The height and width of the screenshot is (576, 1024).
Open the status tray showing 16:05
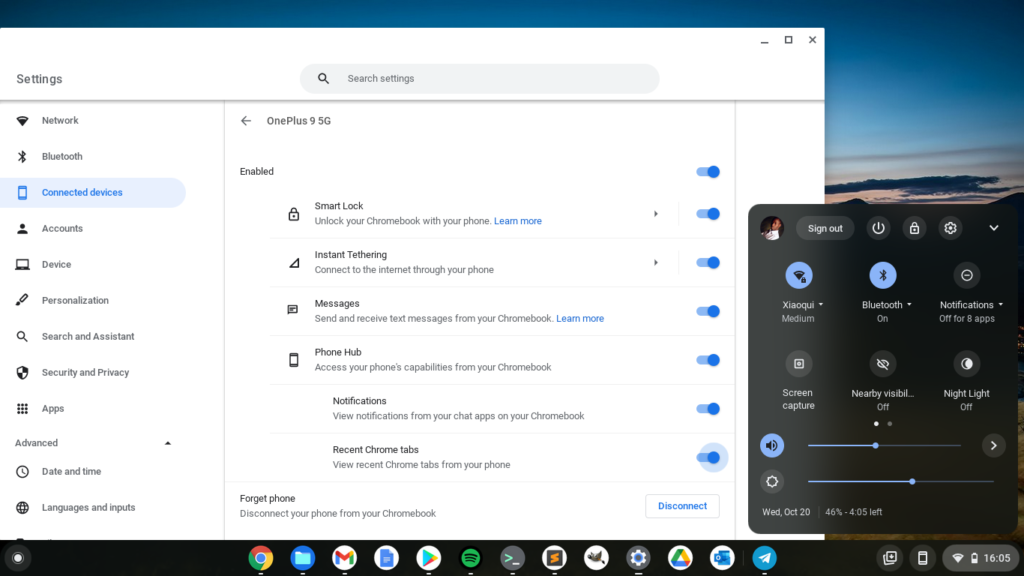coord(982,558)
